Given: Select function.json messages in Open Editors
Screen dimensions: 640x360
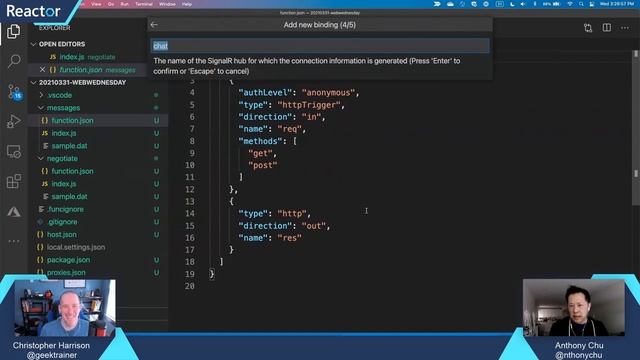Looking at the screenshot, I should 97,70.
